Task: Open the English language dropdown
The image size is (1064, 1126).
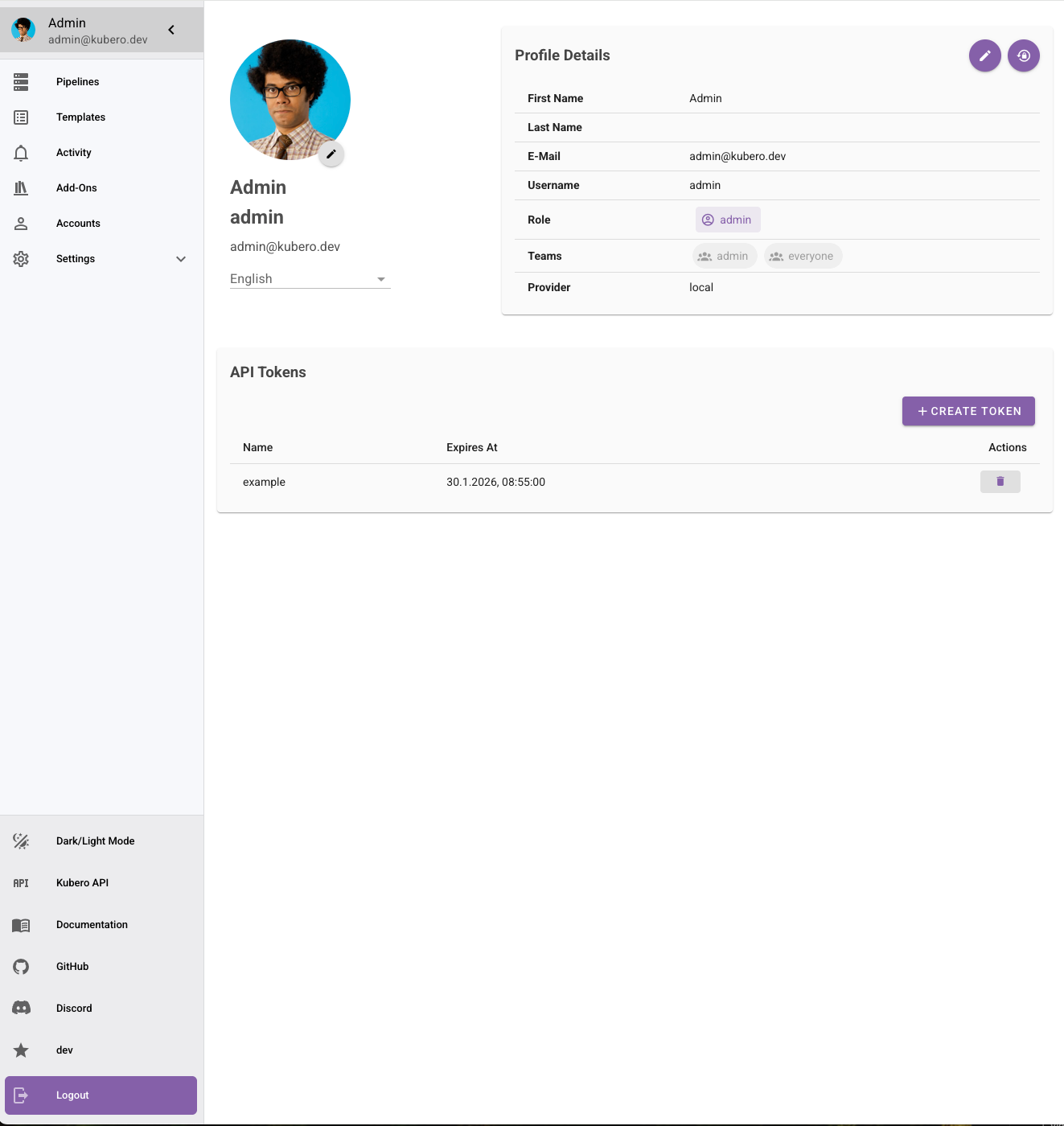Action: (310, 279)
